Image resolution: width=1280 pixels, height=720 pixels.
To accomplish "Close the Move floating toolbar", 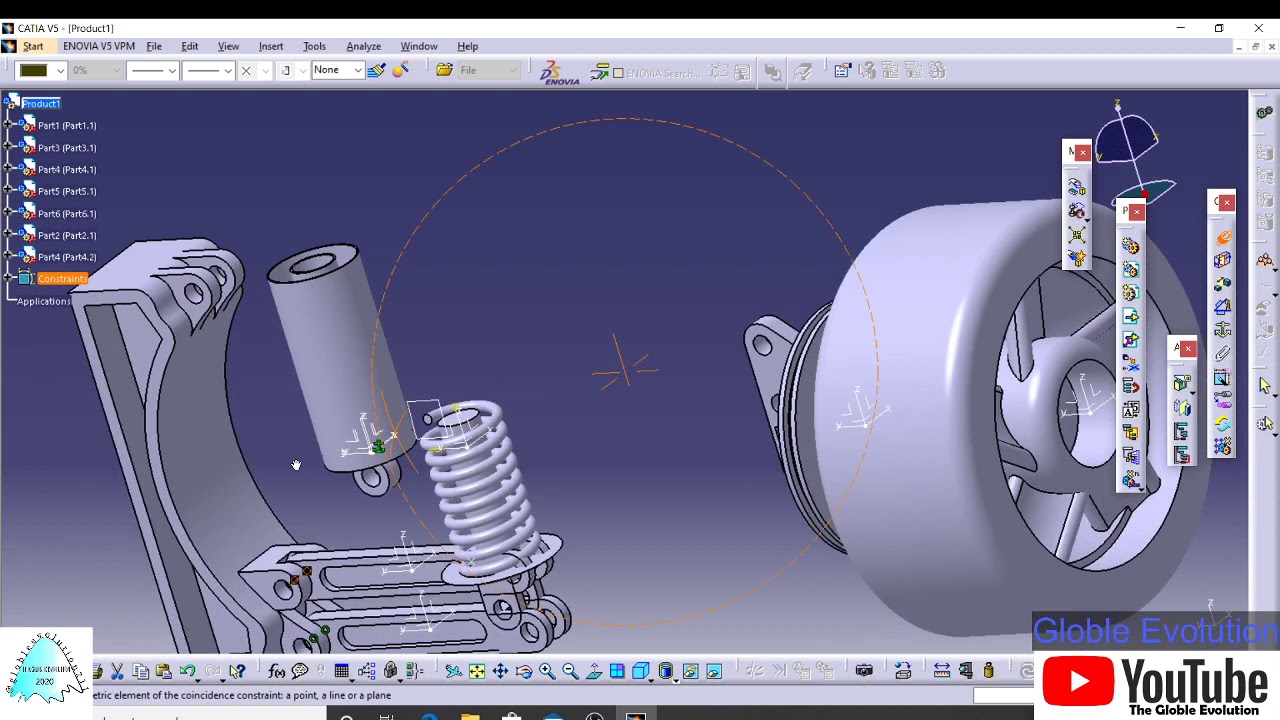I will pos(1082,152).
